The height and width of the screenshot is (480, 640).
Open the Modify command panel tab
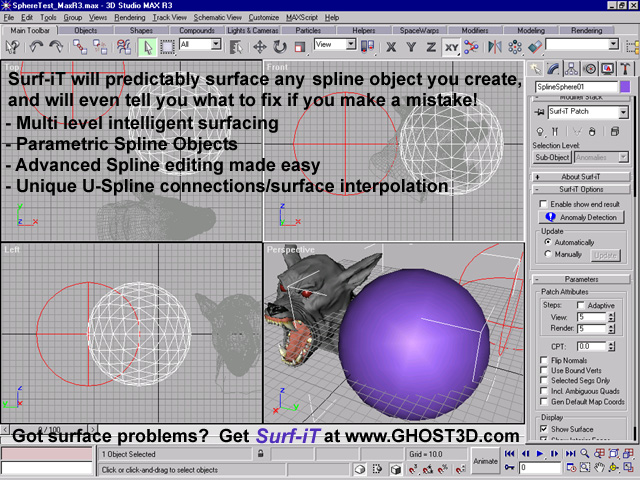pyautogui.click(x=553, y=68)
